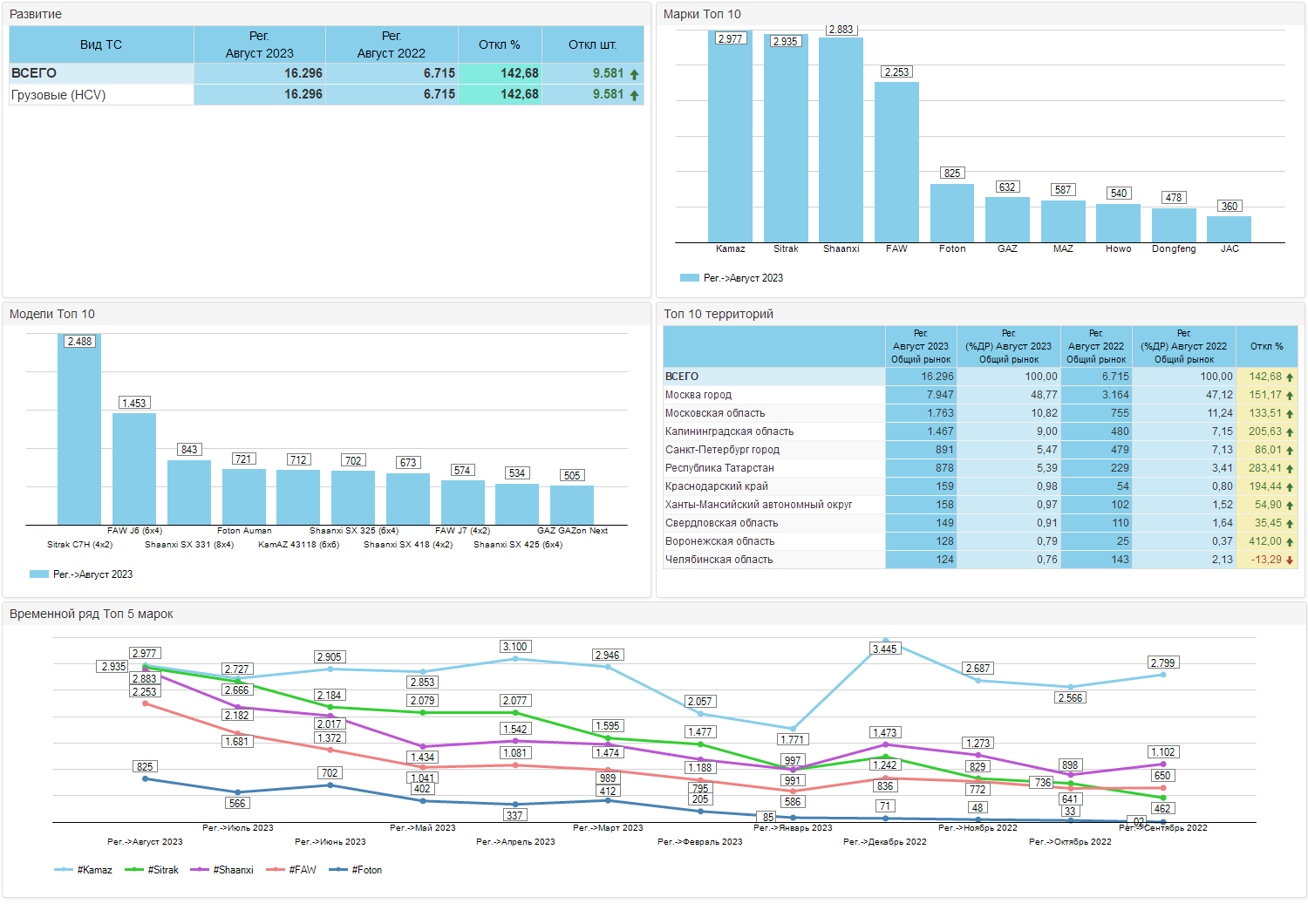This screenshot has width=1308, height=924.
Task: Click the #Kamaz legend color marker
Action: click(x=64, y=870)
